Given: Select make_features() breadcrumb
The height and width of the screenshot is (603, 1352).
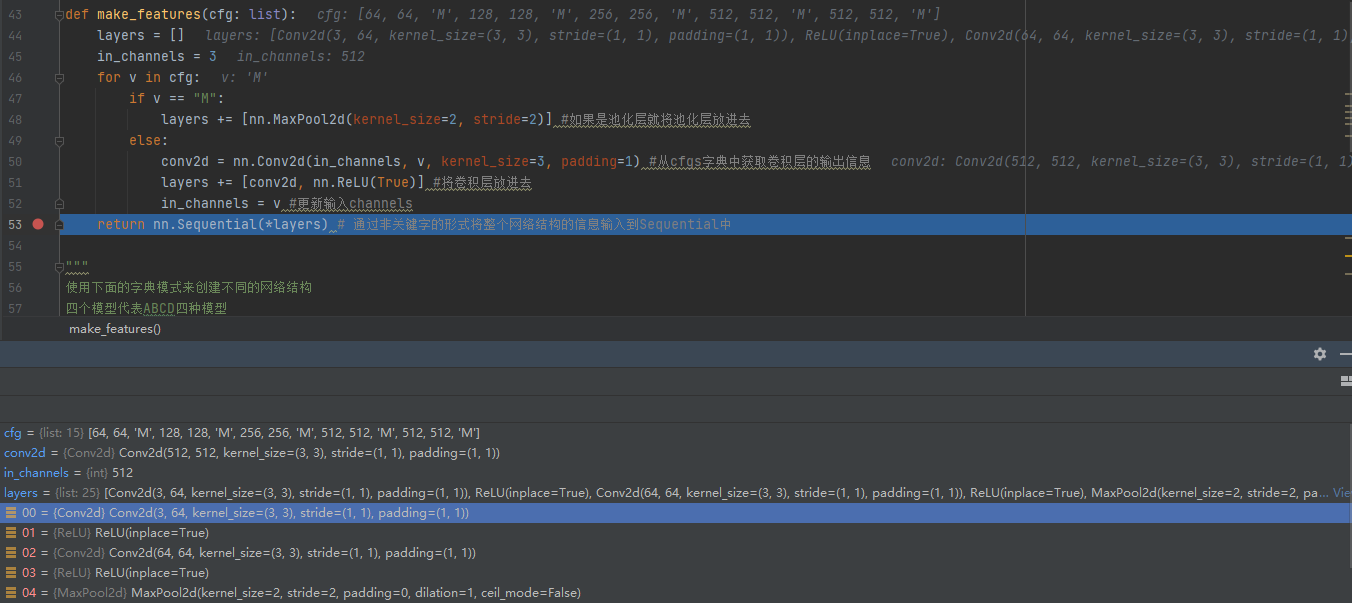Looking at the screenshot, I should click(x=115, y=329).
